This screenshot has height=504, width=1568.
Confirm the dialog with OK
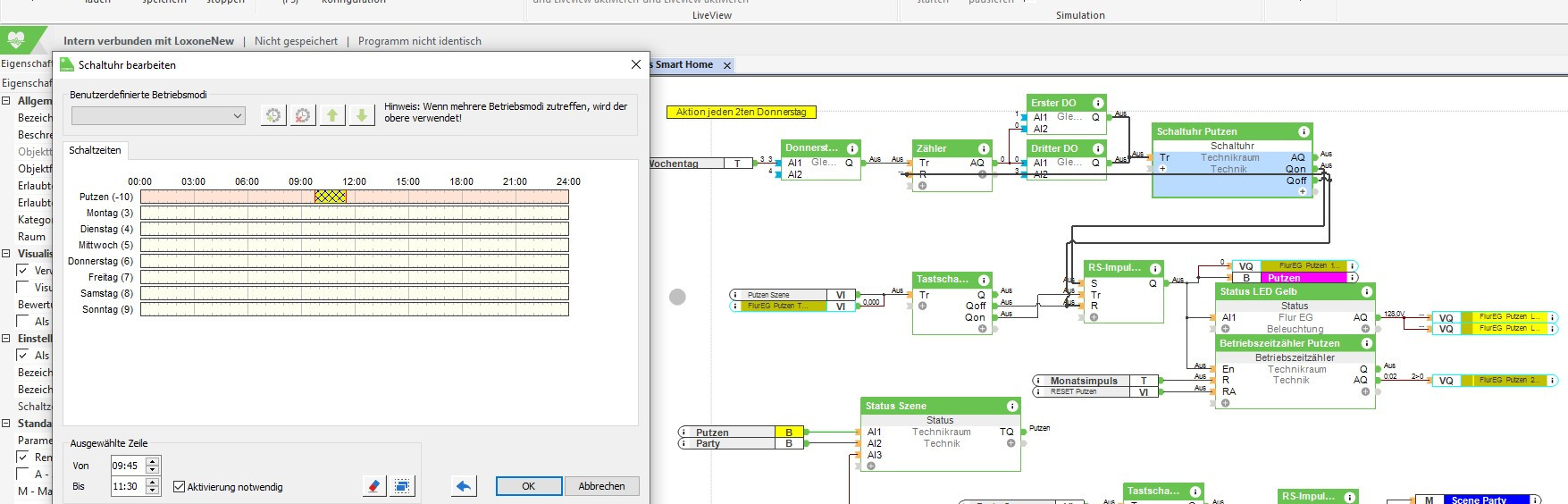[529, 486]
